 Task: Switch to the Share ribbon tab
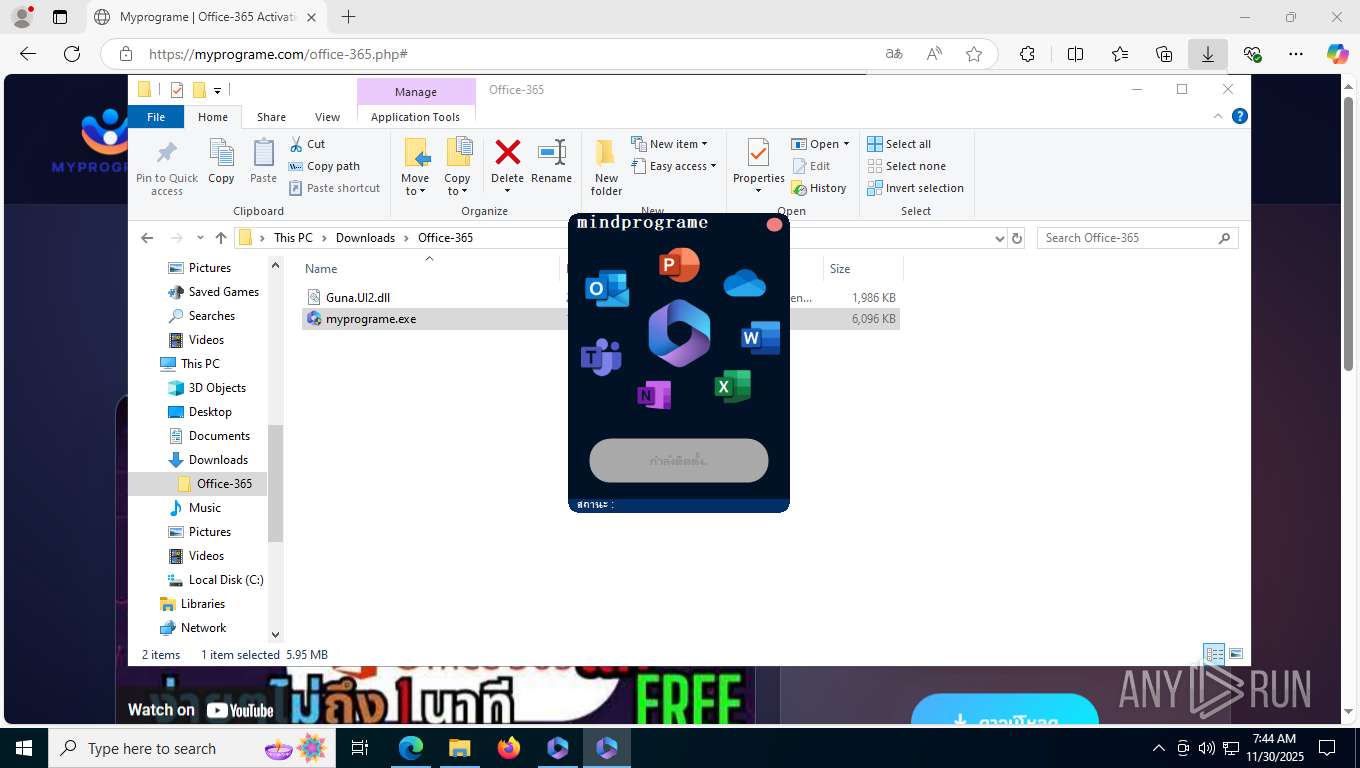[x=271, y=117]
